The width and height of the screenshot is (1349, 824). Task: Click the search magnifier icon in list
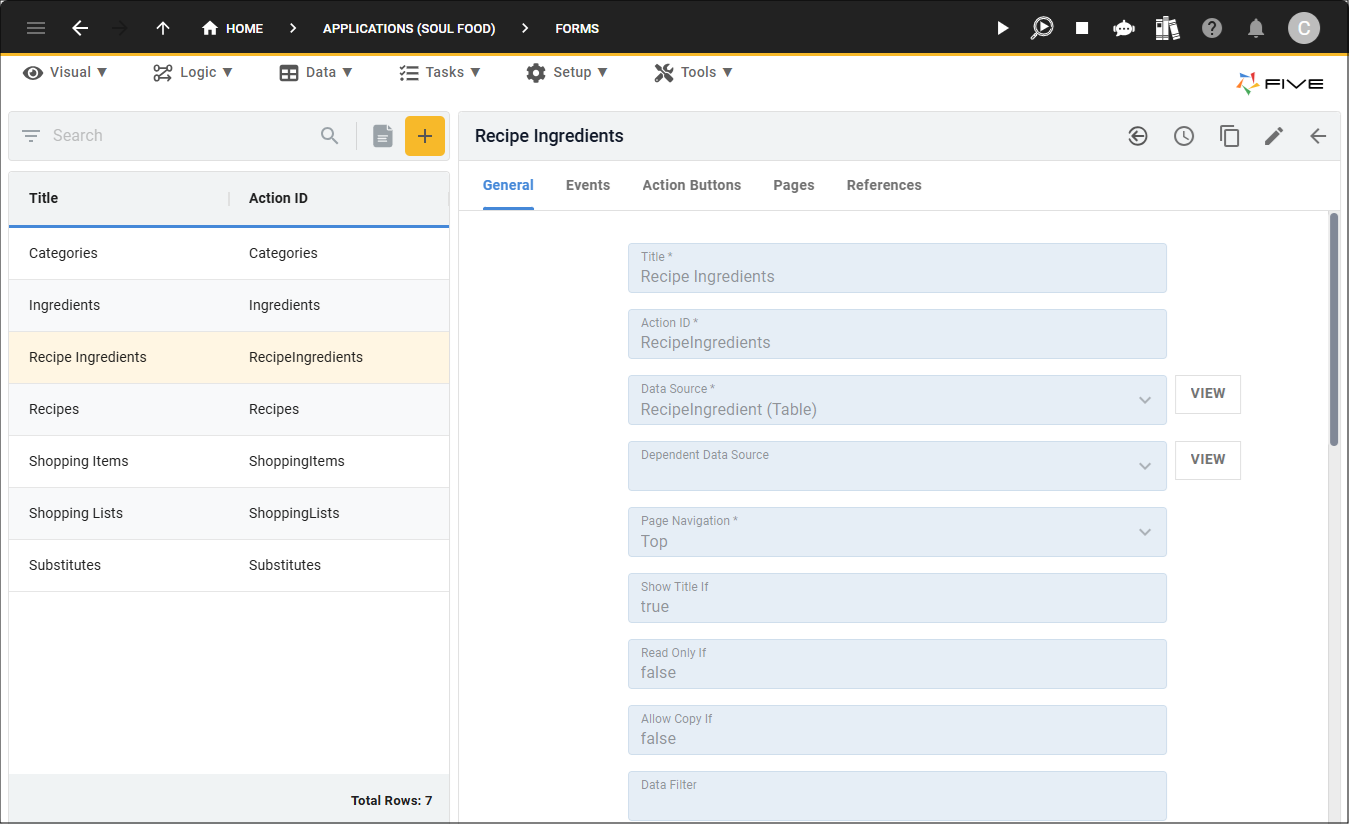tap(330, 136)
